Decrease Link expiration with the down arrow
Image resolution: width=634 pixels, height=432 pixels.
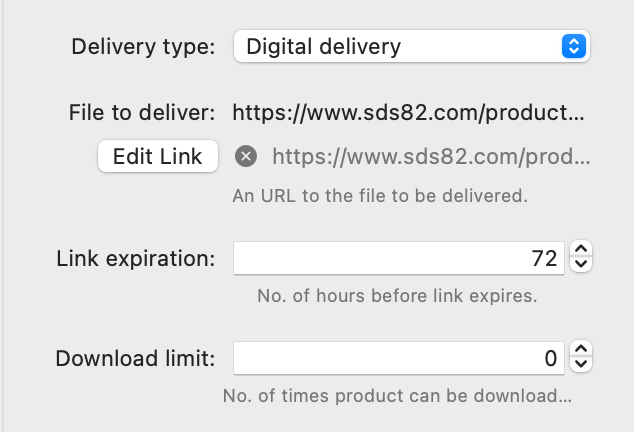pos(582,265)
